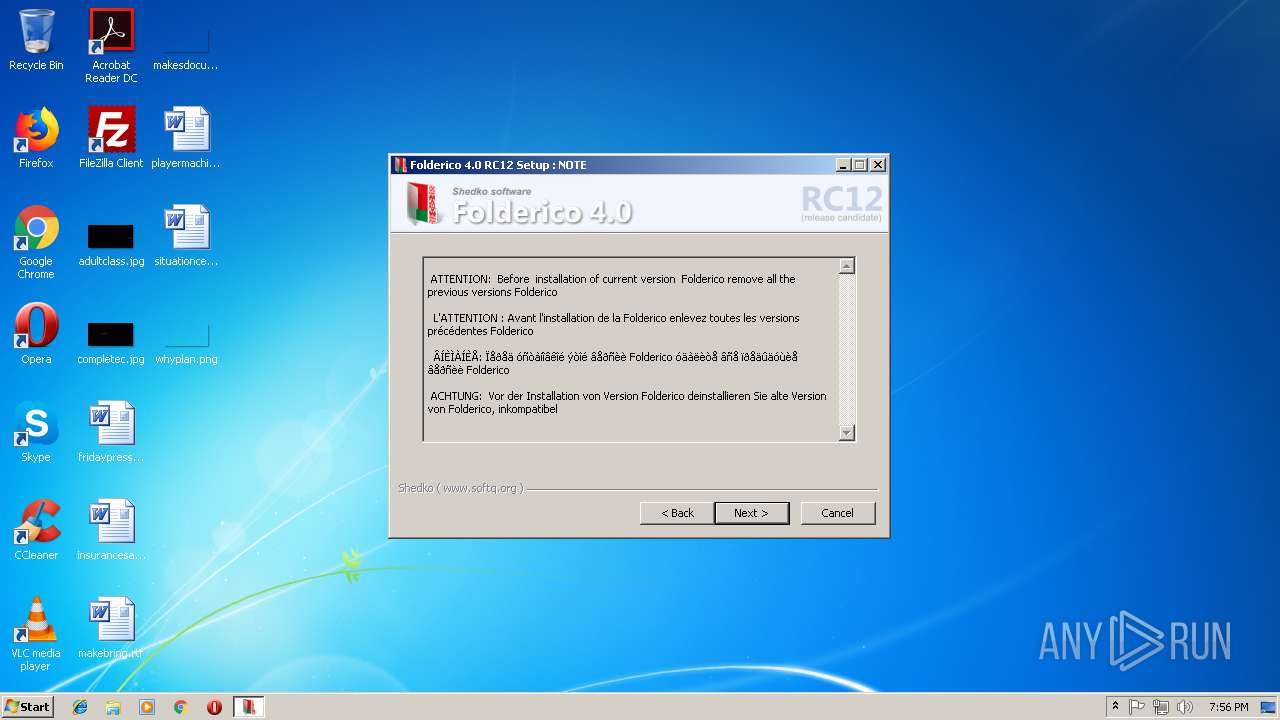
Task: Select whyplan.png image file
Action: click(x=186, y=343)
